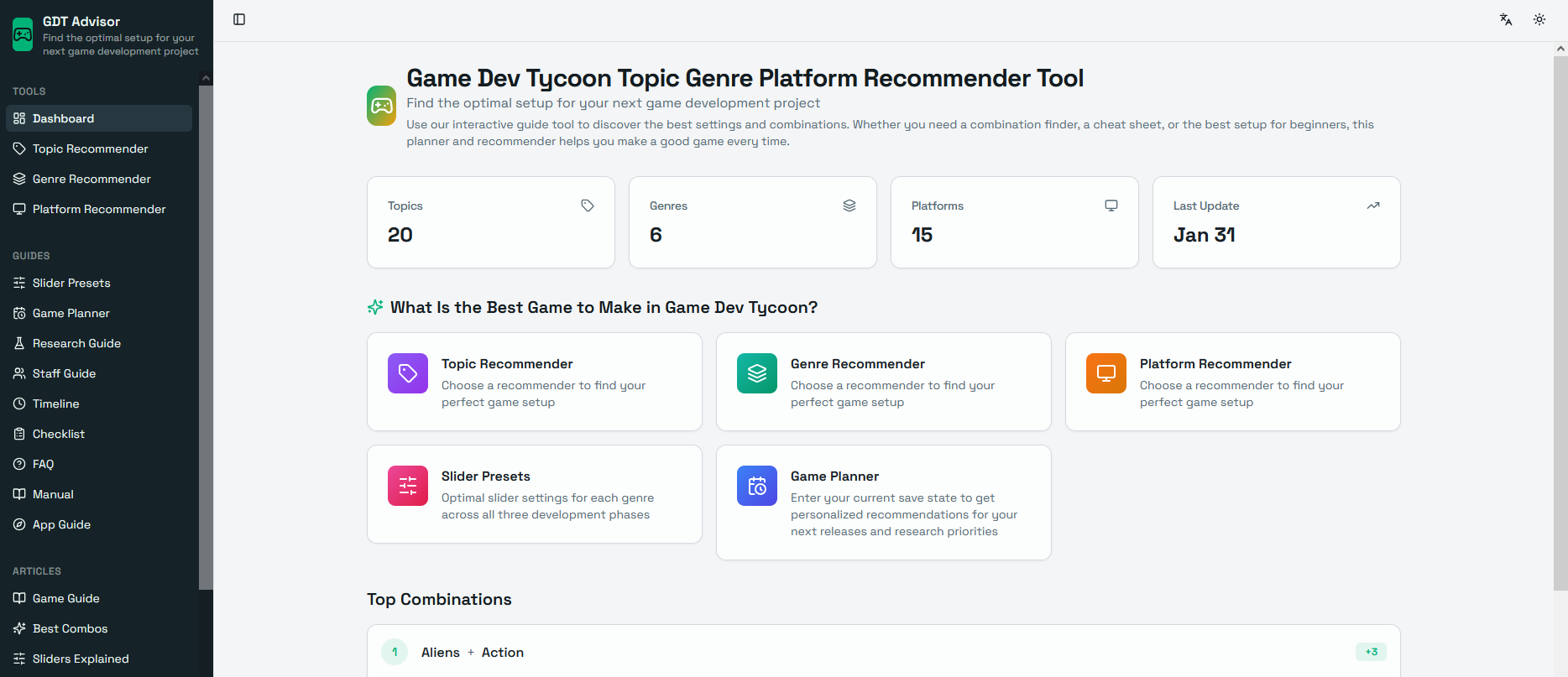Open App Guide link in sidebar
This screenshot has width=1568, height=677.
point(99,524)
